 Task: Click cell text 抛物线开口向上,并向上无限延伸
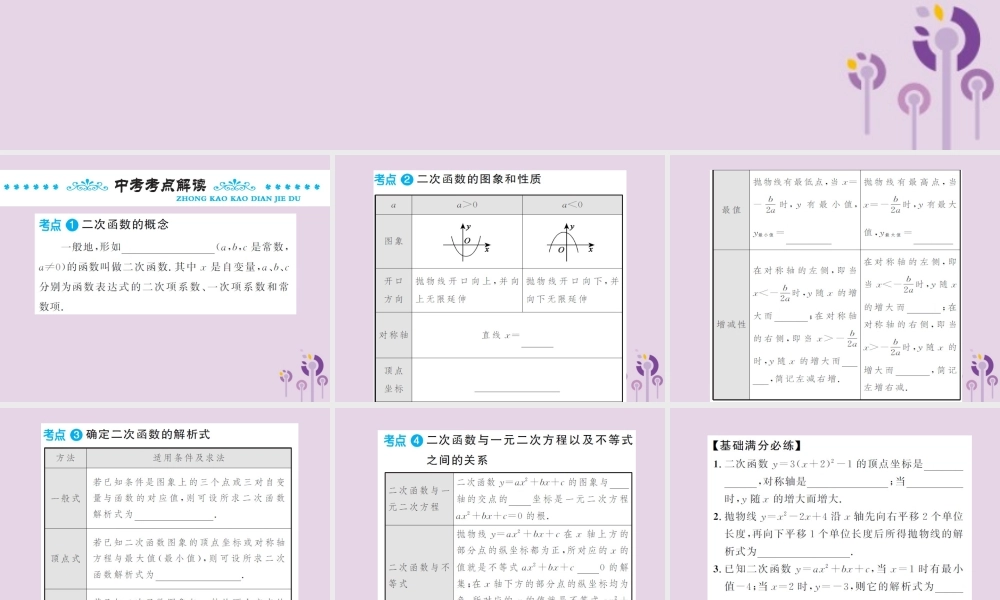pyautogui.click(x=467, y=290)
